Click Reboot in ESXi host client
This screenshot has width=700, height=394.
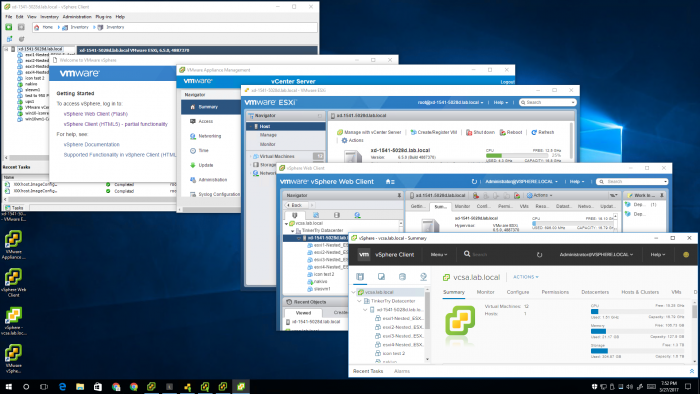tap(511, 133)
